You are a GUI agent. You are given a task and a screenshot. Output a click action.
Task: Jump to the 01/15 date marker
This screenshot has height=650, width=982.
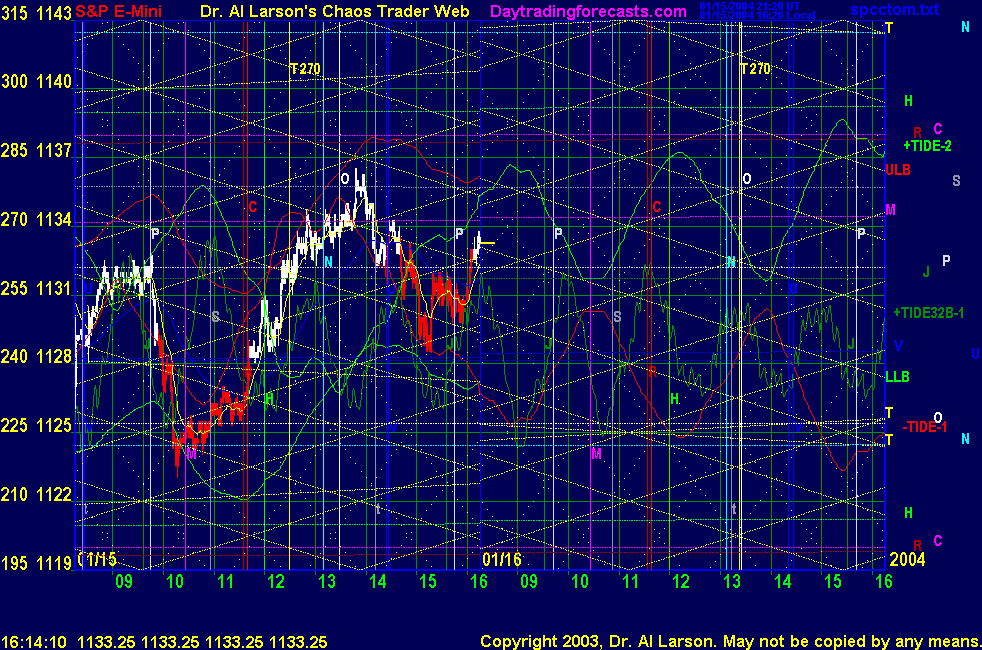98,558
